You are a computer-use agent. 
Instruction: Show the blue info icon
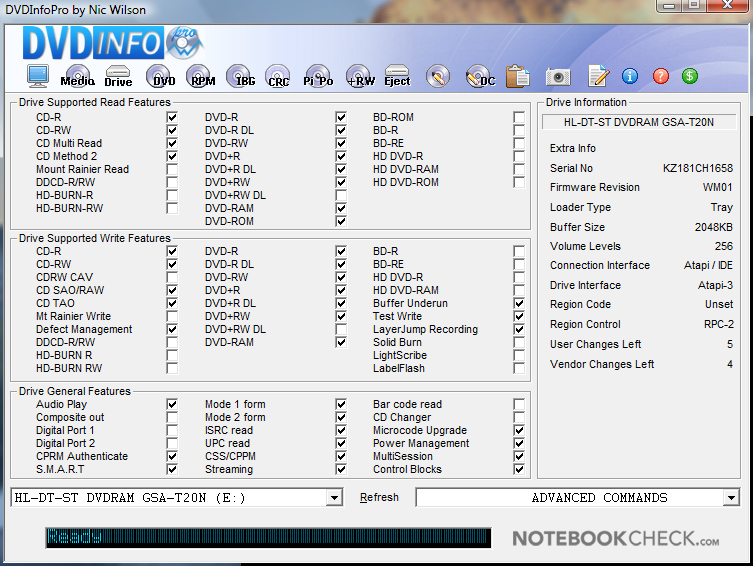630,76
